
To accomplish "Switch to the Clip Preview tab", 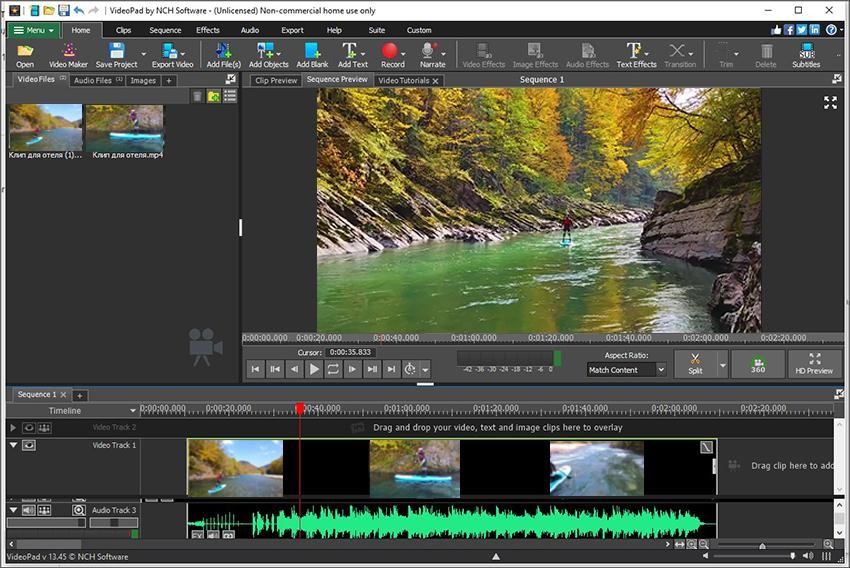I will 275,80.
